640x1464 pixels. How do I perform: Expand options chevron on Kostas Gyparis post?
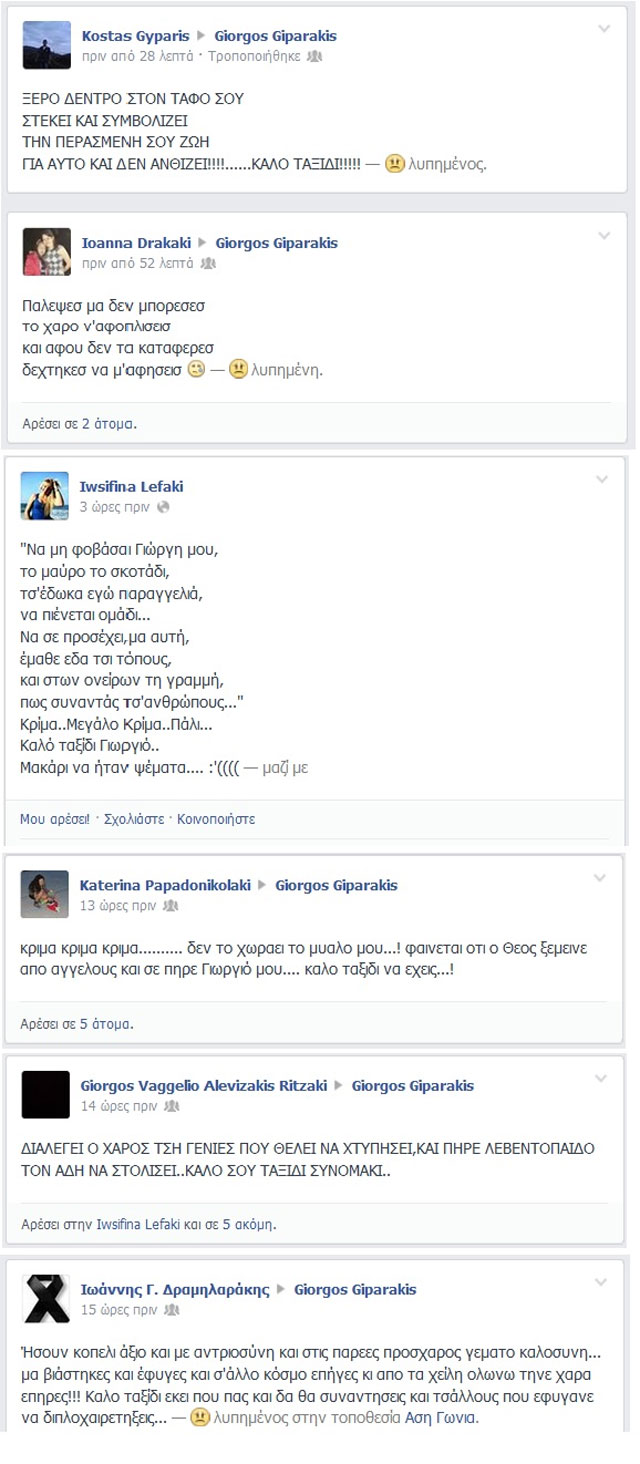[603, 29]
